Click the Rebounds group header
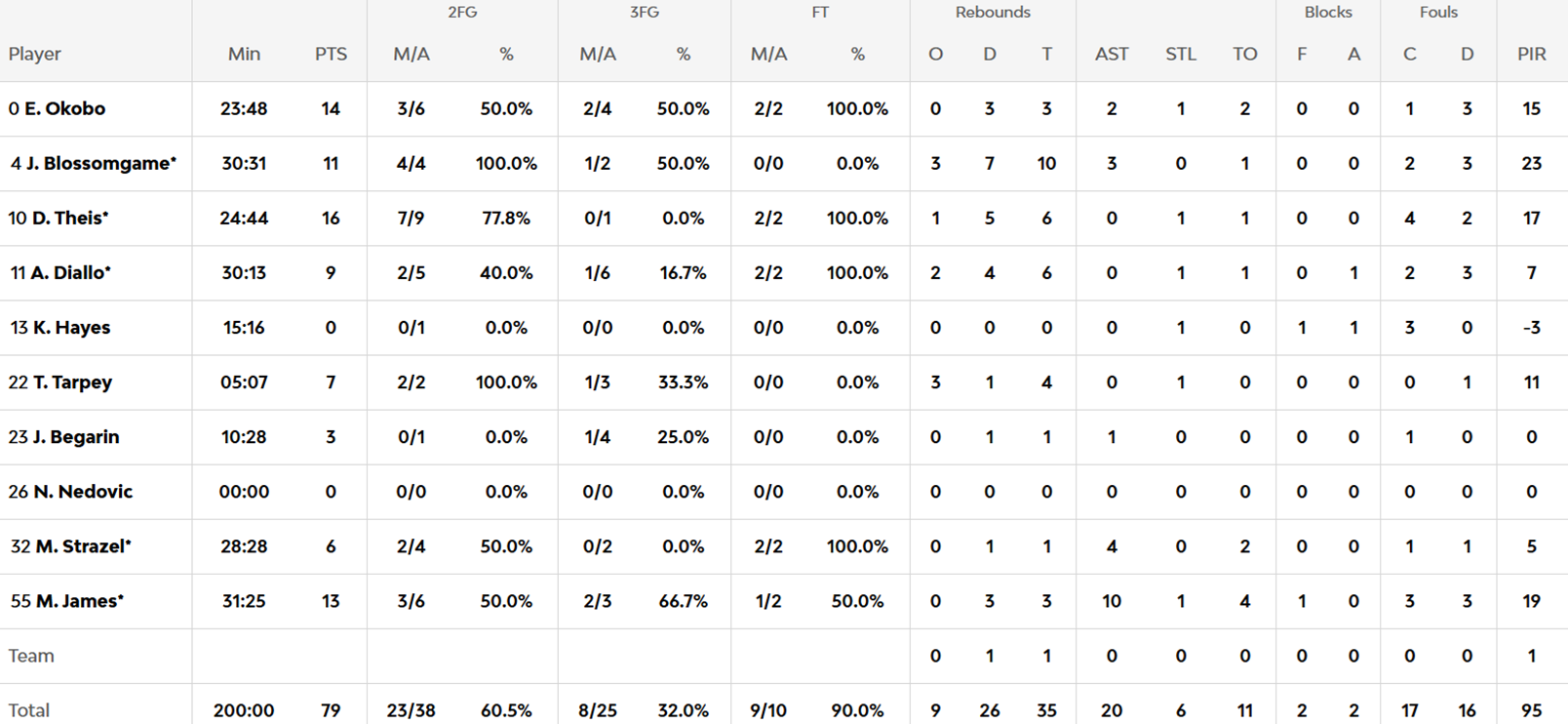The height and width of the screenshot is (724, 1568). (993, 12)
